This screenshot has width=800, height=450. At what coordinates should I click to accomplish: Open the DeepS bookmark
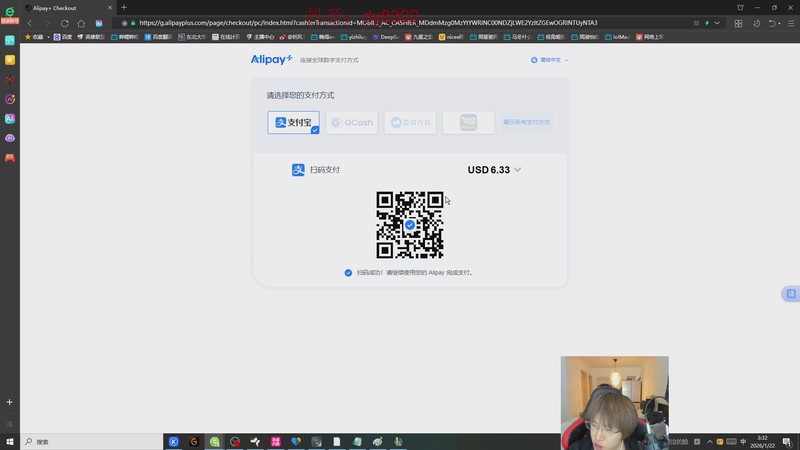pos(386,37)
